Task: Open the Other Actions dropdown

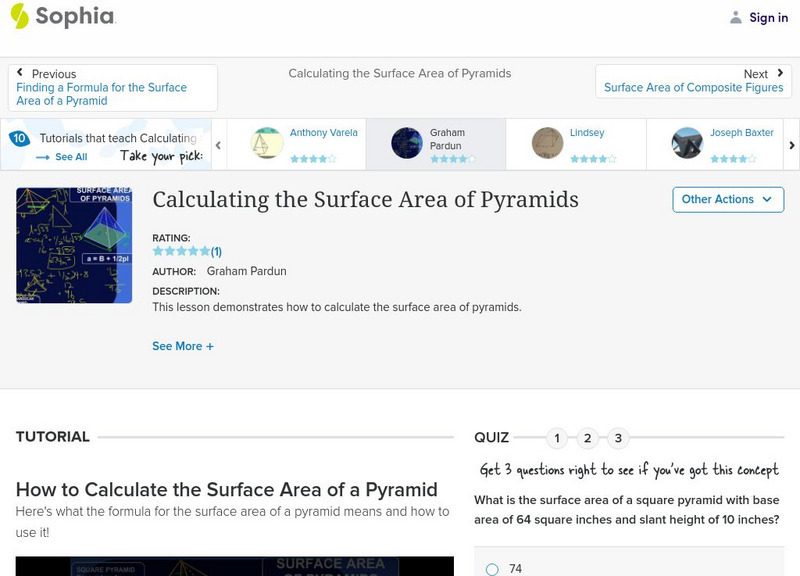Action: pos(728,199)
